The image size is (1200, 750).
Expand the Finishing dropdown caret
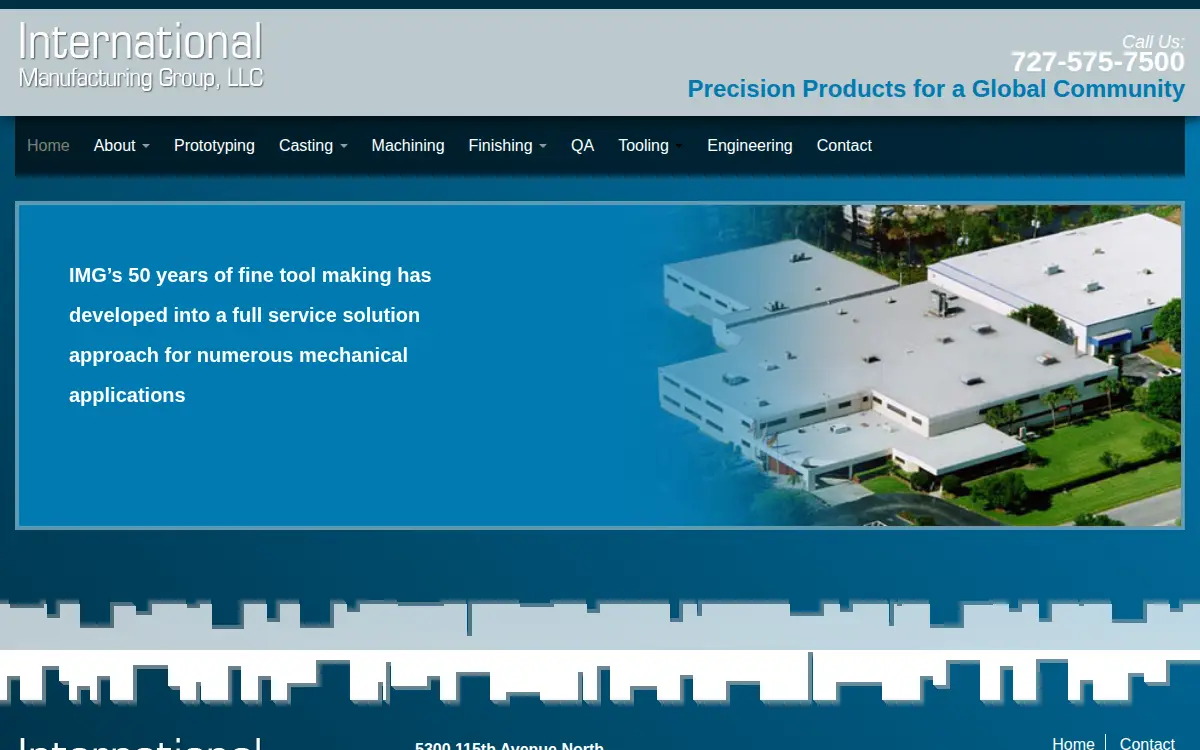pyautogui.click(x=542, y=147)
